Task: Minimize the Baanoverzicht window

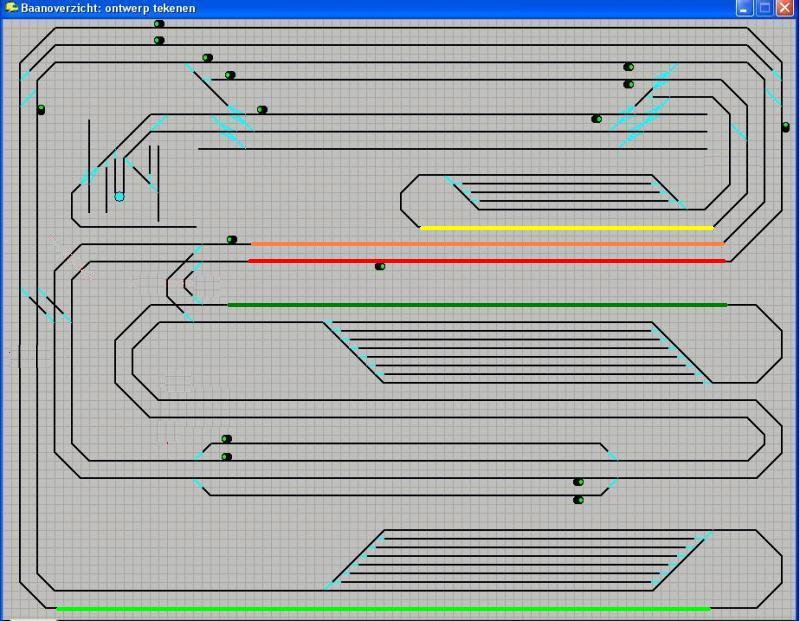Action: [744, 8]
